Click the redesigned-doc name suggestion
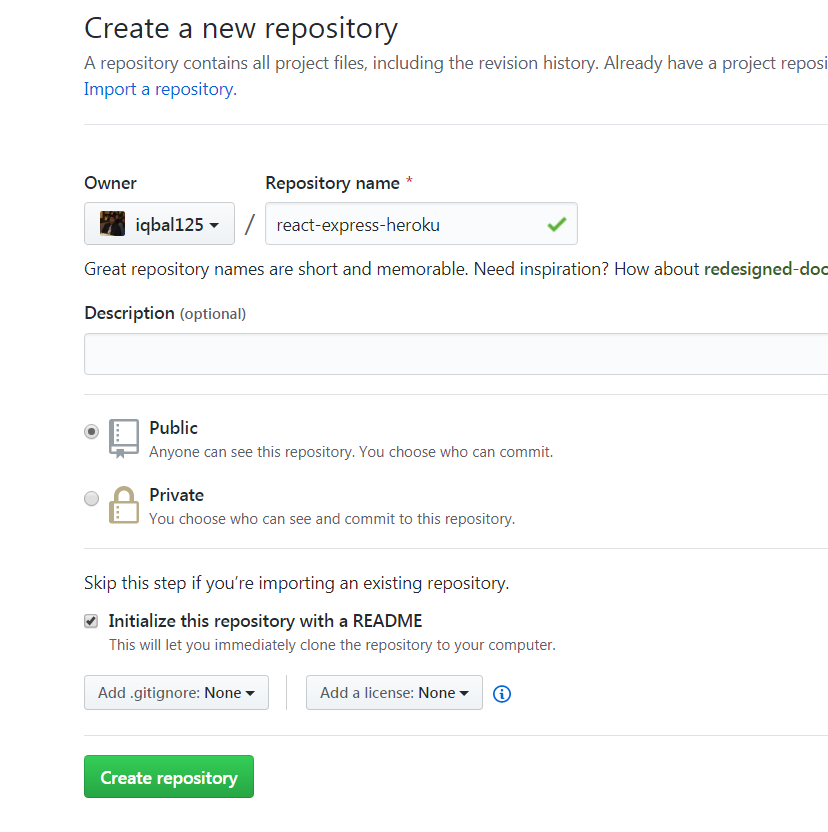 768,268
